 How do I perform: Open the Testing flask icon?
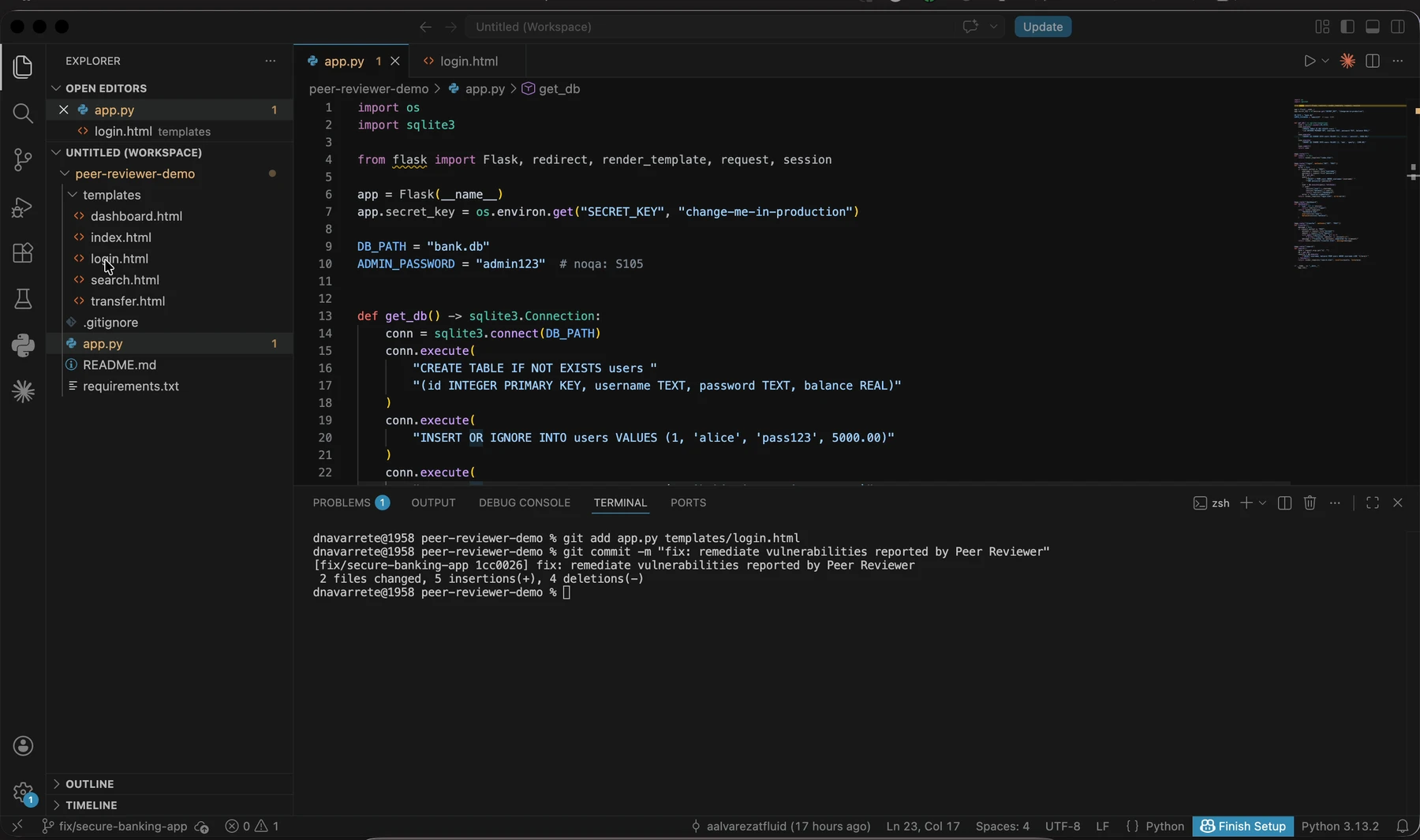coord(23,299)
